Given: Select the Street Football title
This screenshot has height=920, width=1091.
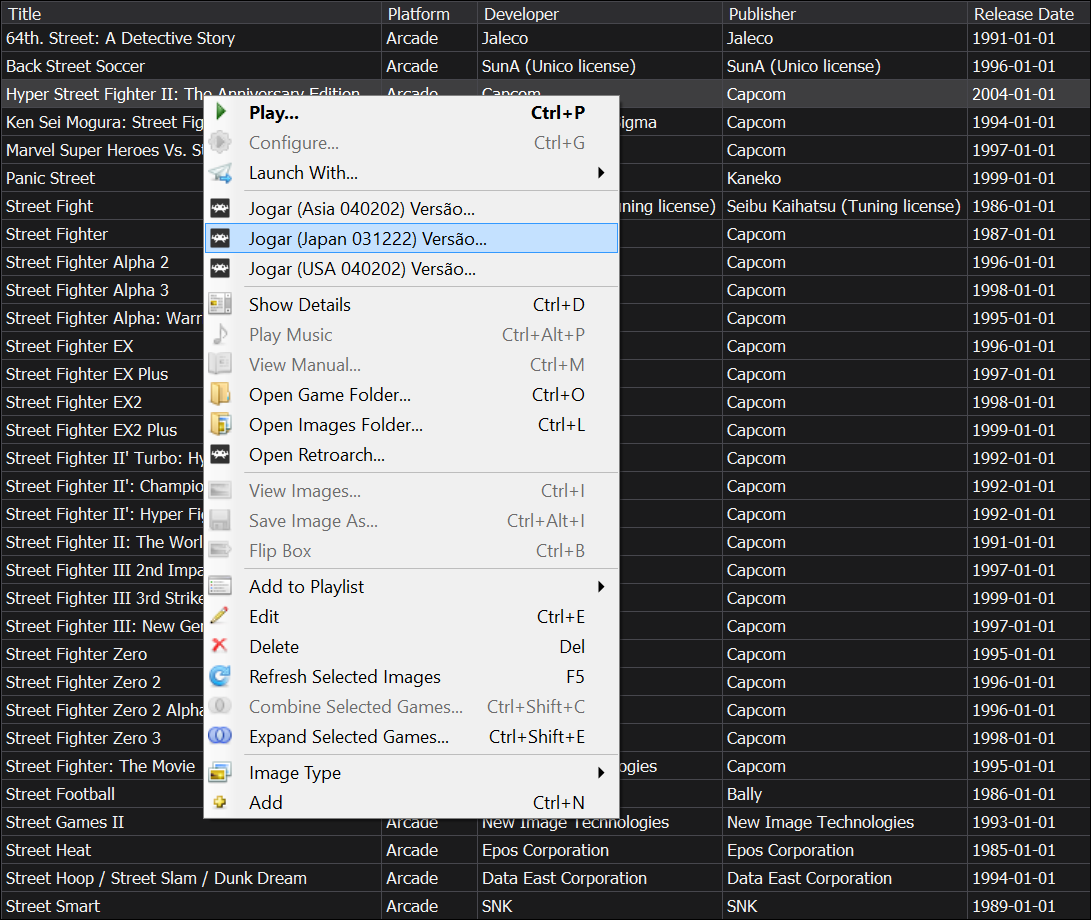Looking at the screenshot, I should pos(60,793).
